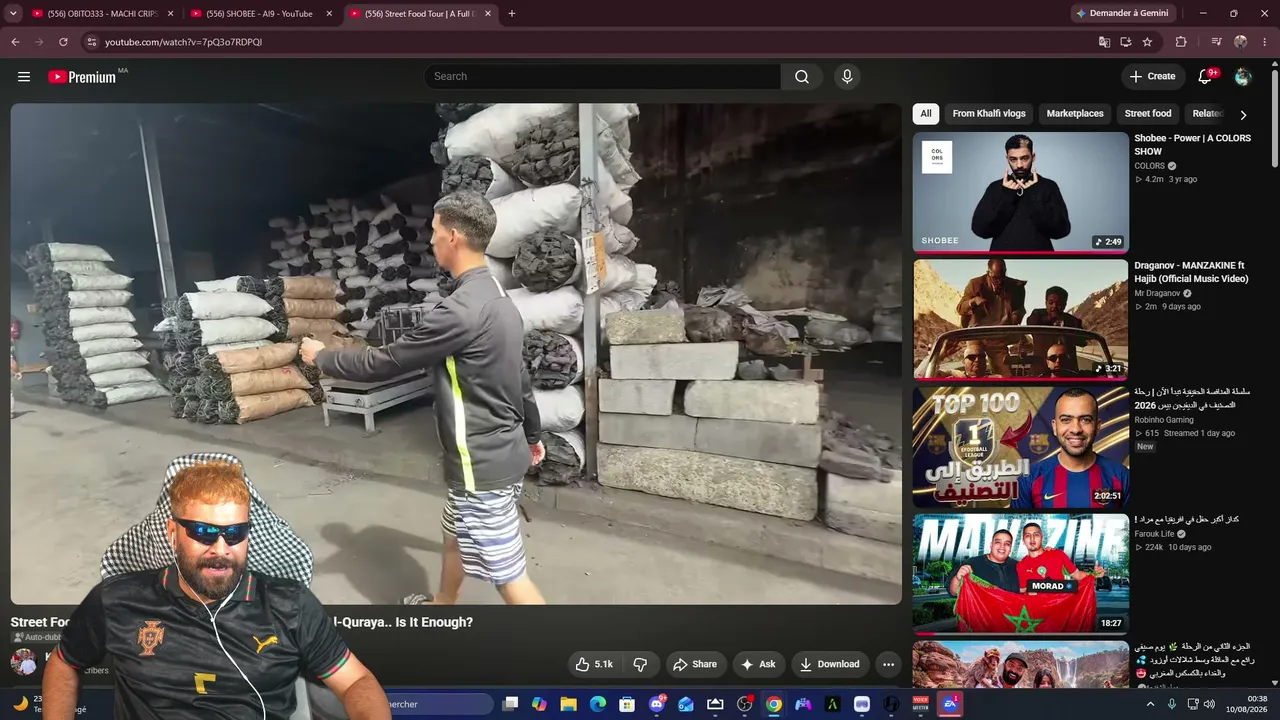Click the search magnifier button
The image size is (1280, 720).
point(802,77)
